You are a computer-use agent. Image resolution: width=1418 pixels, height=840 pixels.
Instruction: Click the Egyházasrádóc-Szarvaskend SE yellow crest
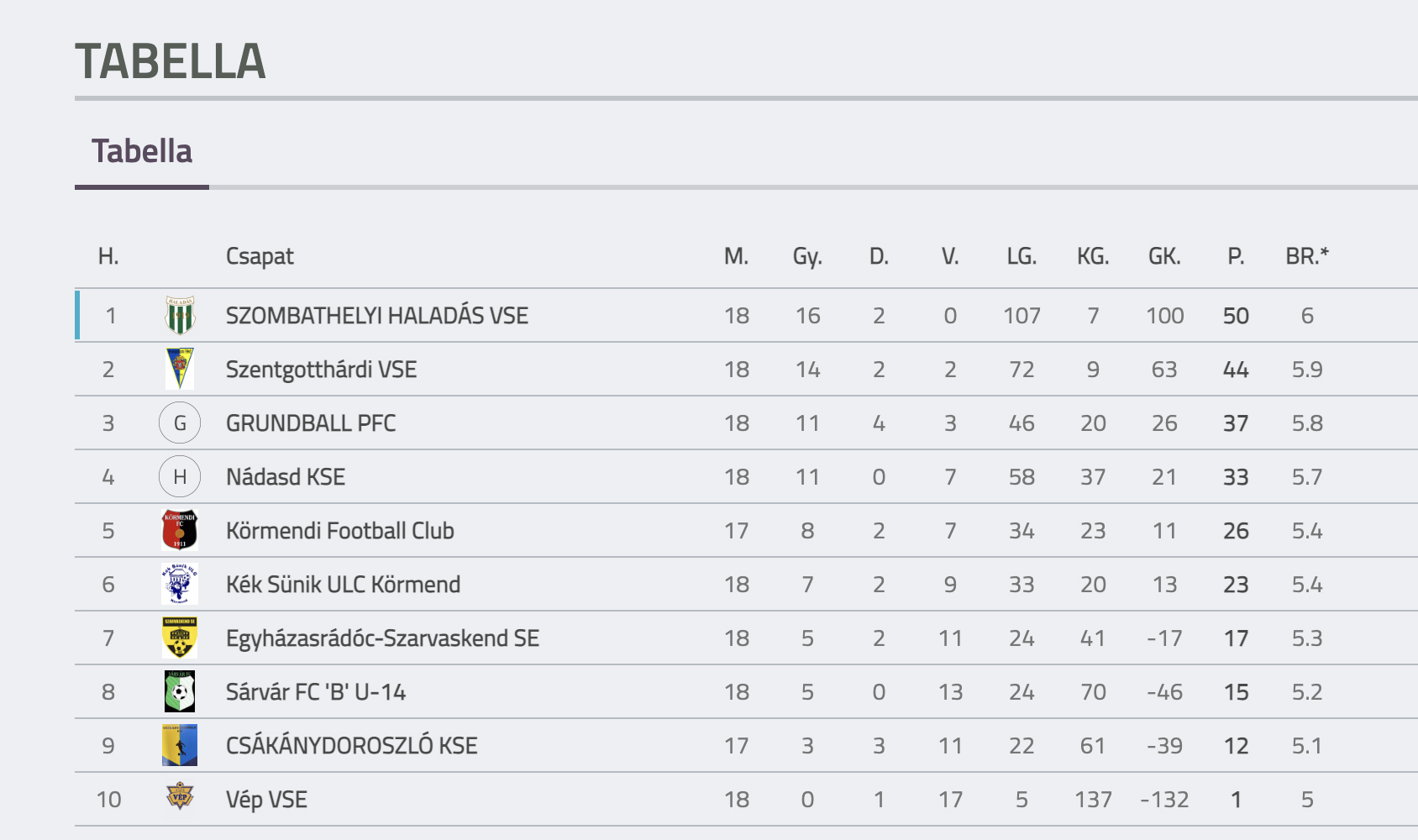(x=180, y=638)
